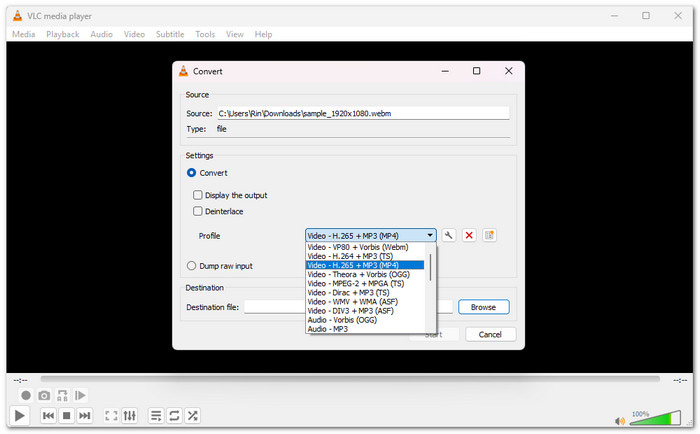Click the playback seek bar
Screen dimensions: 700x434
pos(350,379)
